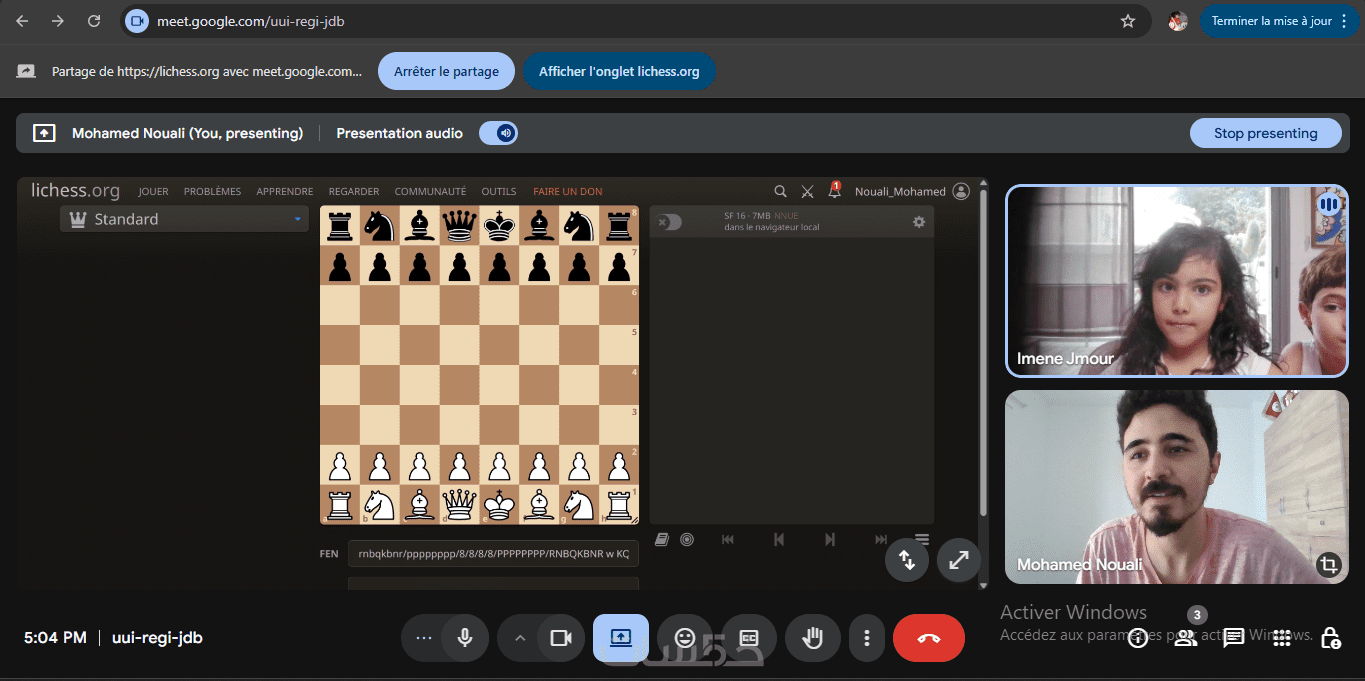Screen dimensions: 1365x681
Task: Go forward in the browser
Action: tap(58, 21)
